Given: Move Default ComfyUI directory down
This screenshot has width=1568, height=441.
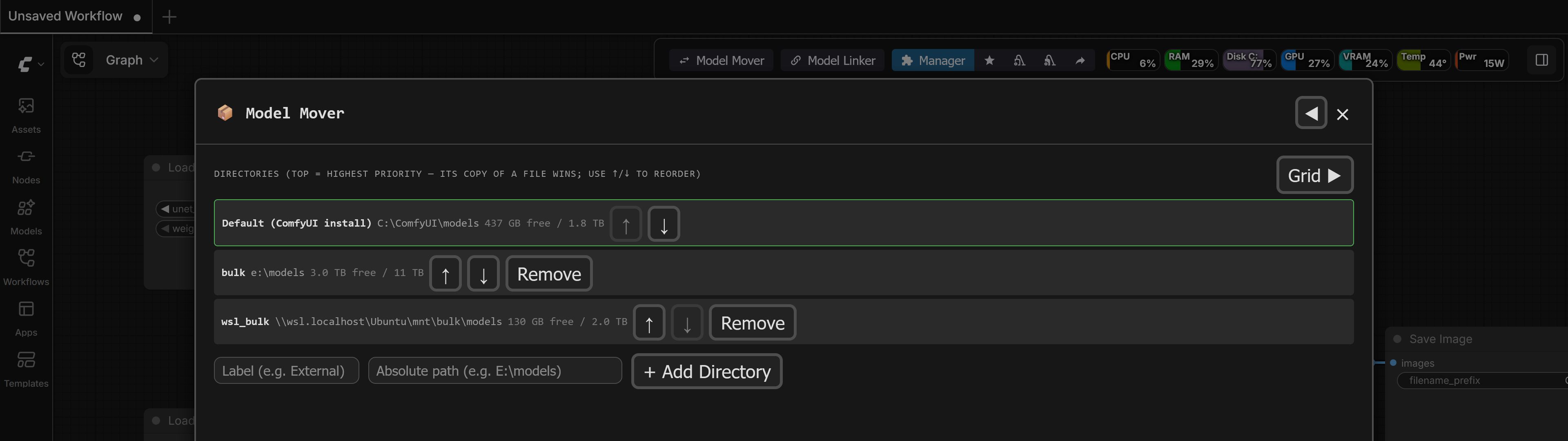Looking at the screenshot, I should pos(664,224).
